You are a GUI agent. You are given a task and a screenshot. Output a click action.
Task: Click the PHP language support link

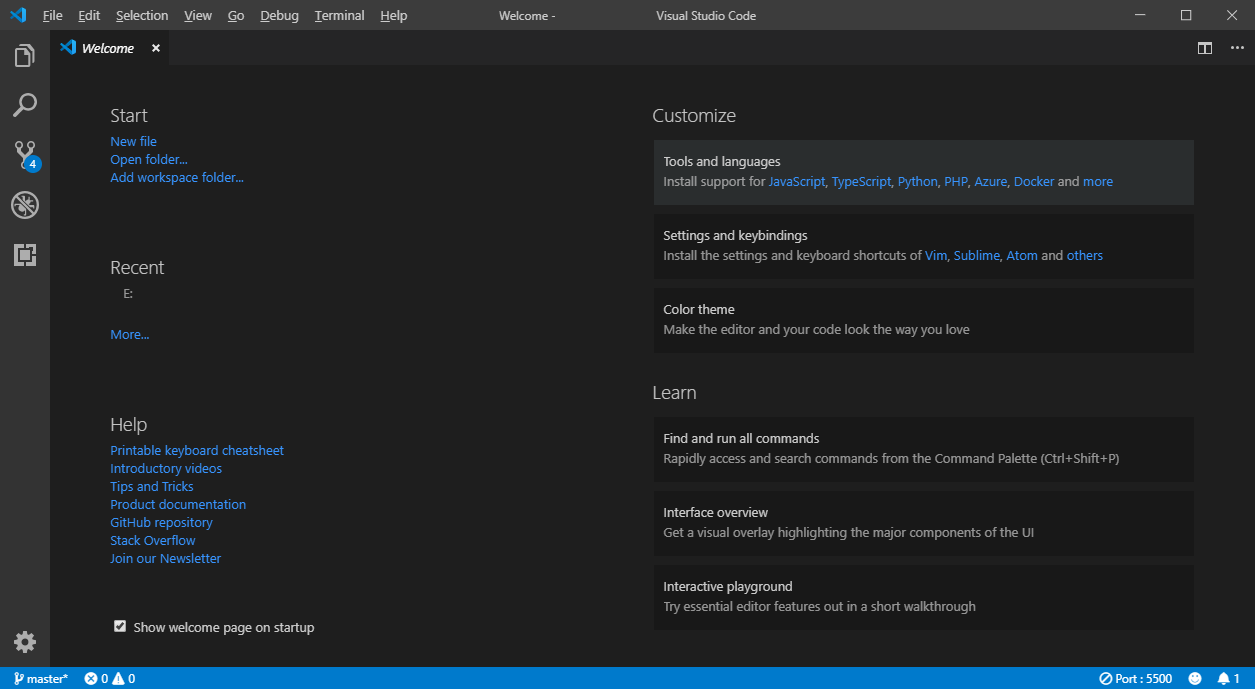tap(956, 182)
